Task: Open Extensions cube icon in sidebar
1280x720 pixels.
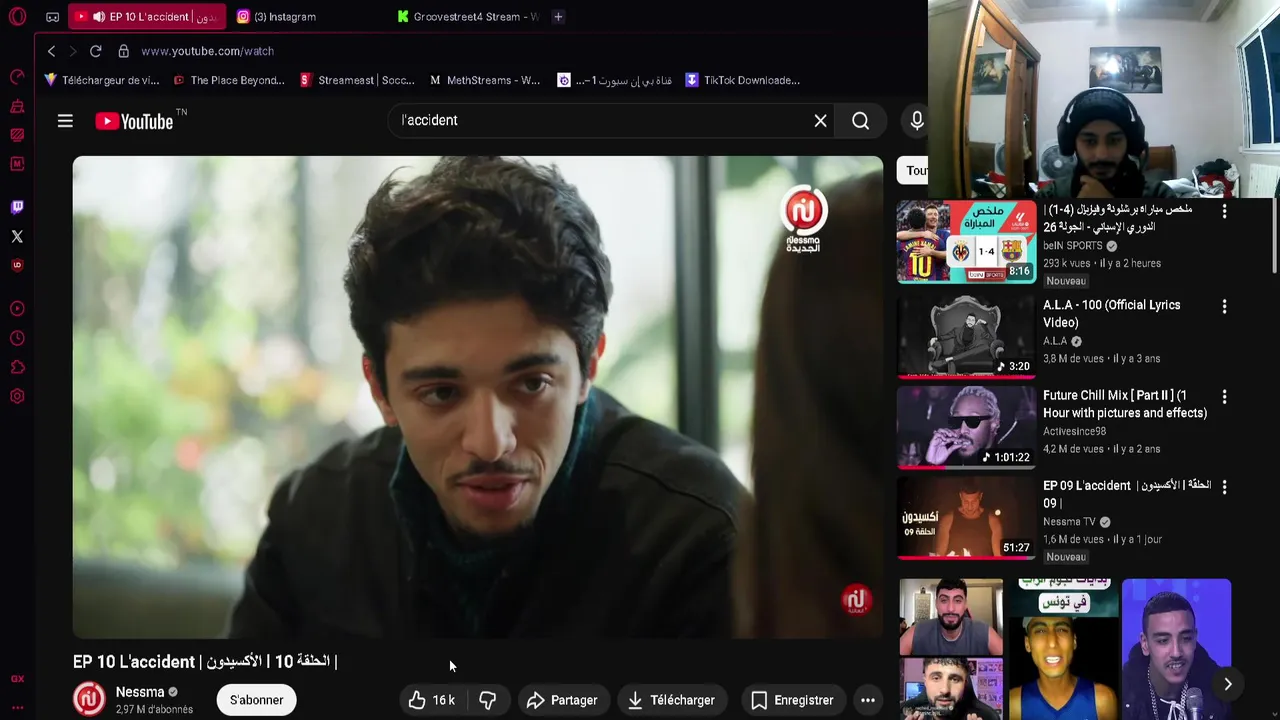Action: coord(17,367)
